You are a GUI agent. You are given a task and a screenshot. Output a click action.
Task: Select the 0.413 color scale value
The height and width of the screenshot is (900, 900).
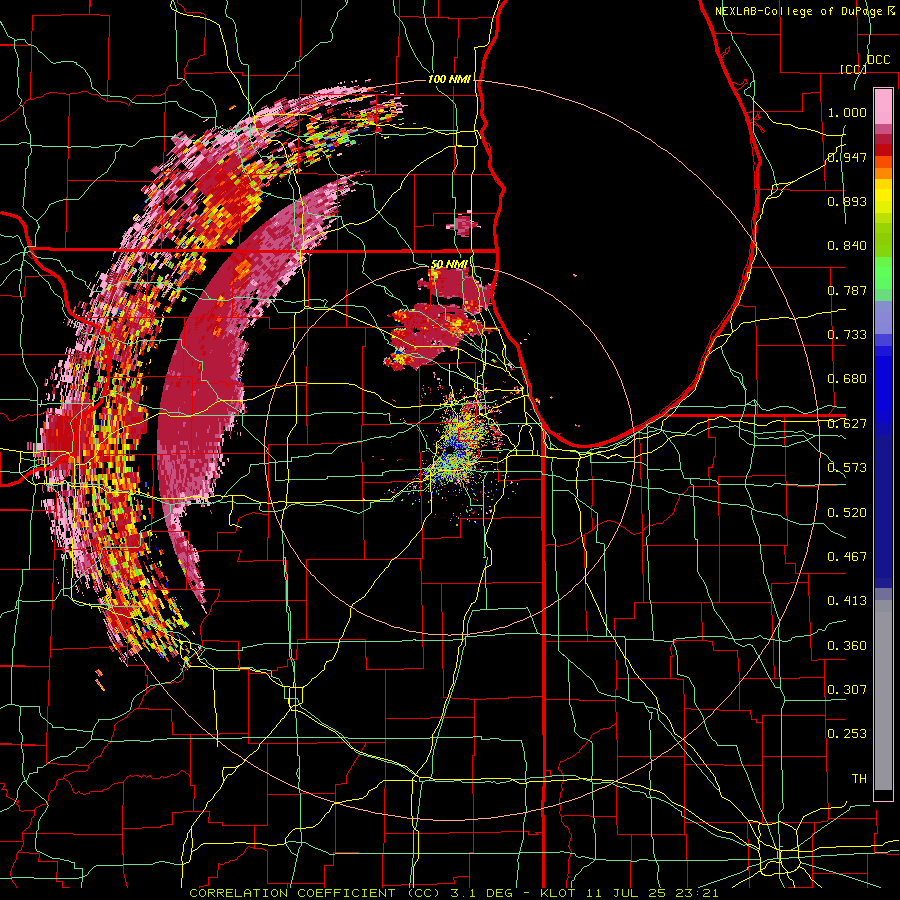click(x=847, y=601)
